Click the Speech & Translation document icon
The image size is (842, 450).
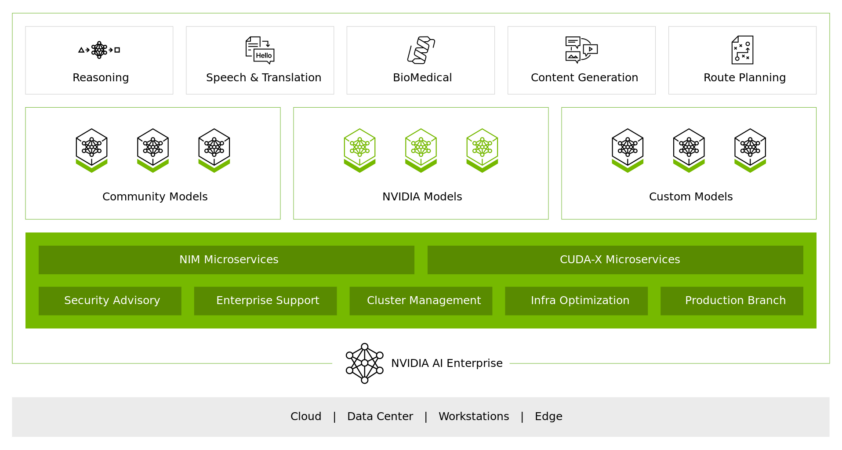(260, 50)
